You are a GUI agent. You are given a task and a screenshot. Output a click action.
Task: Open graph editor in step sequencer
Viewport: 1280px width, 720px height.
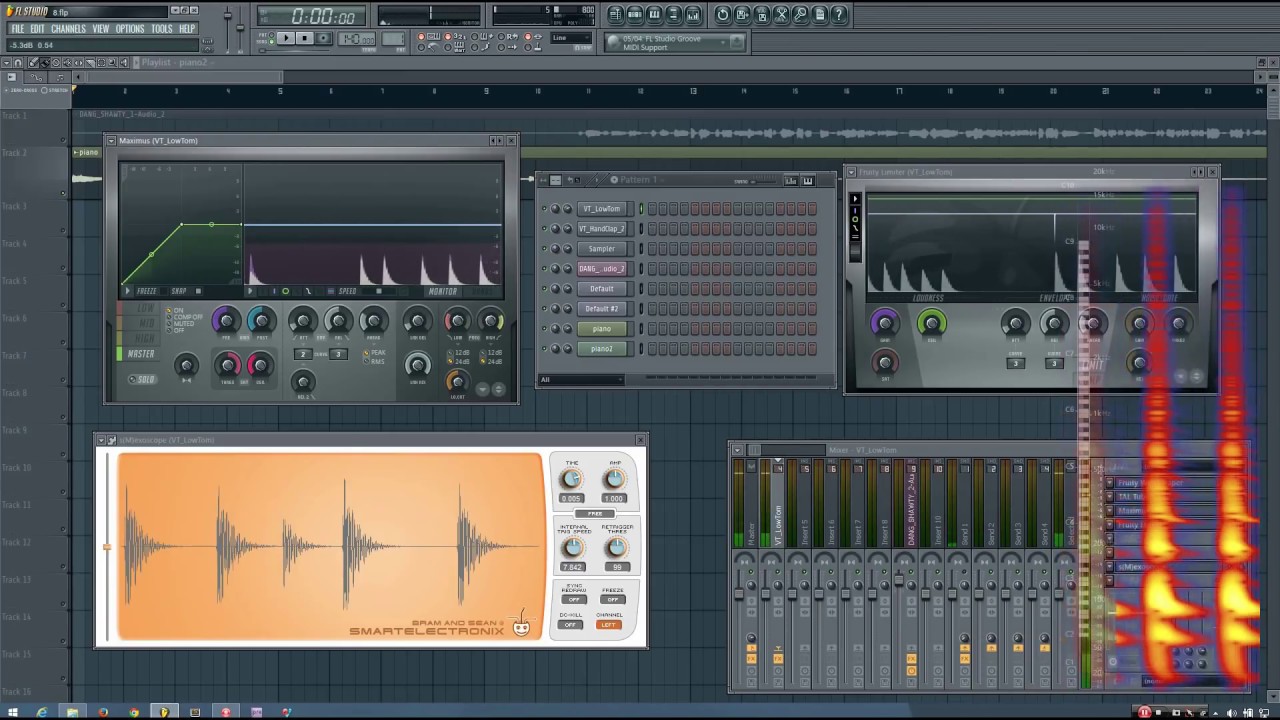tap(790, 181)
